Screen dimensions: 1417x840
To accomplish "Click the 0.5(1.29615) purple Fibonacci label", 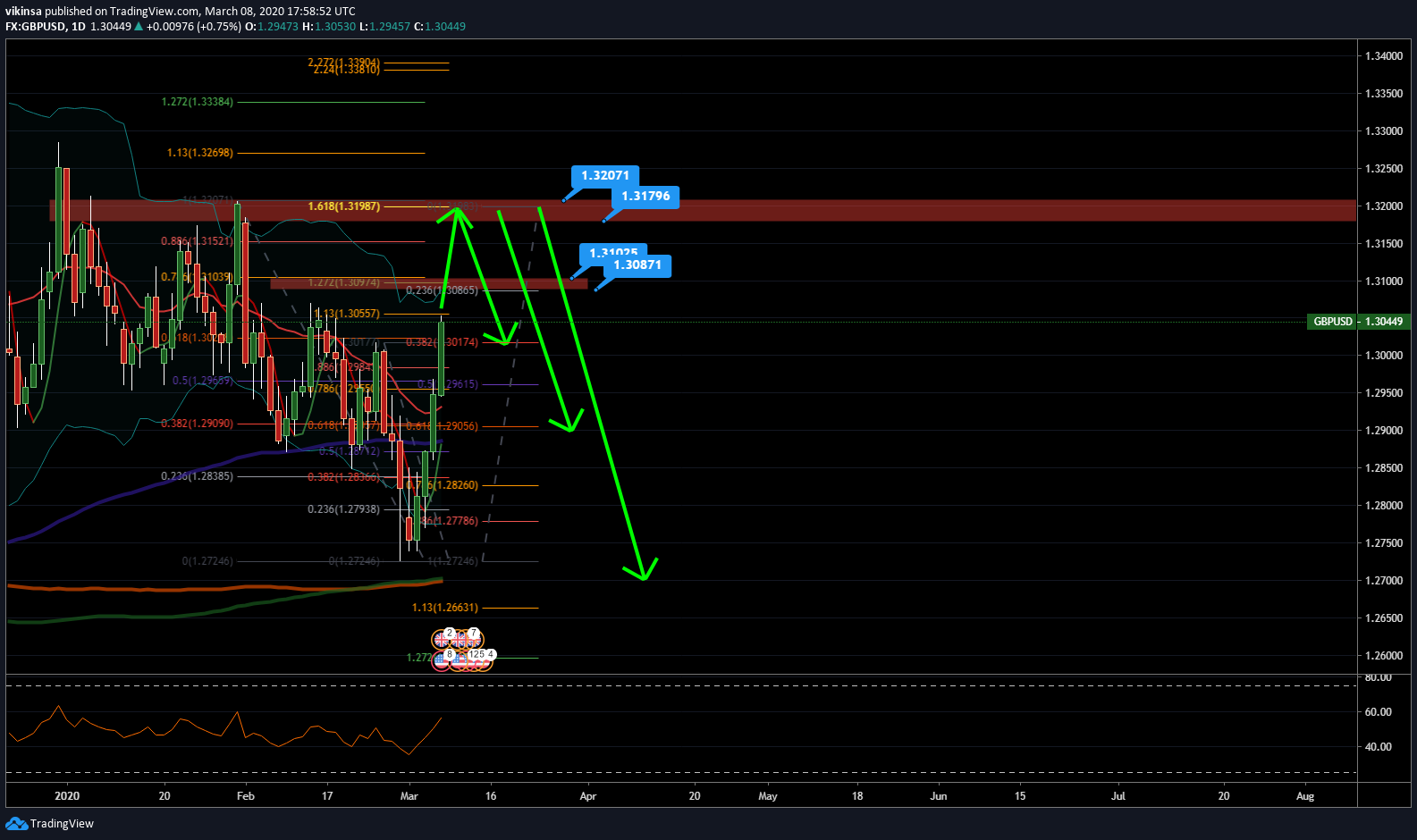I will pos(448,384).
